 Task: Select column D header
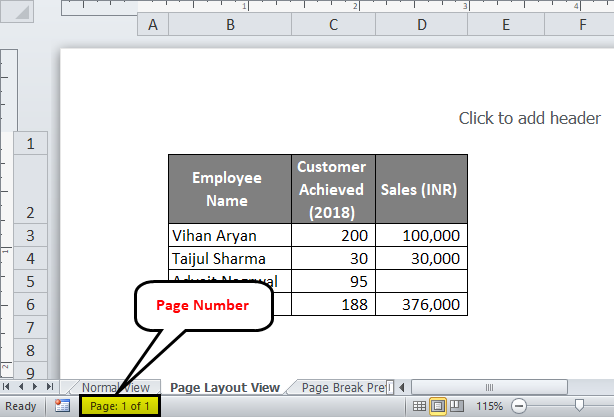[x=421, y=25]
